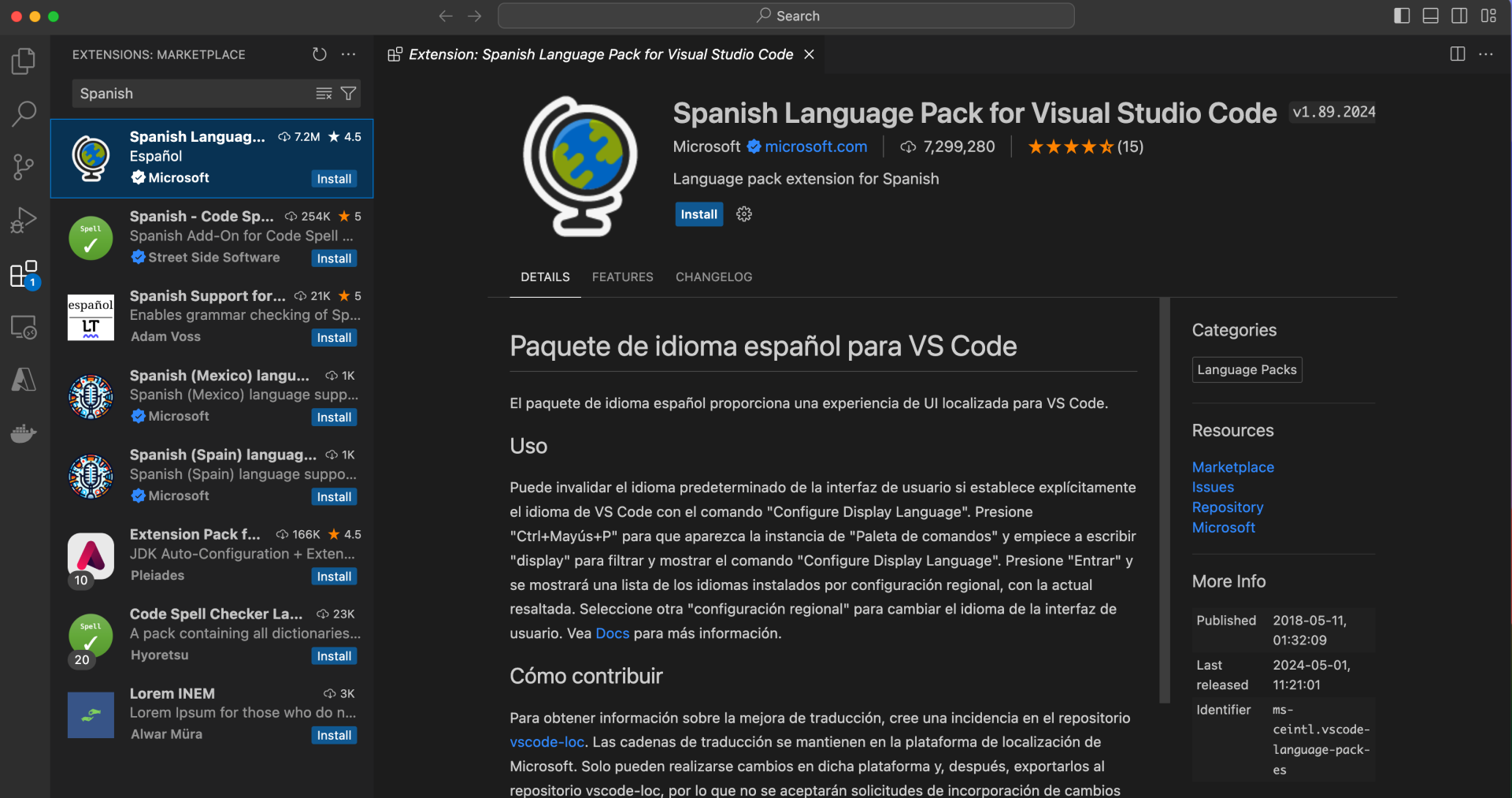Open the Issues resource link
This screenshot has width=1512, height=798.
coord(1213,488)
